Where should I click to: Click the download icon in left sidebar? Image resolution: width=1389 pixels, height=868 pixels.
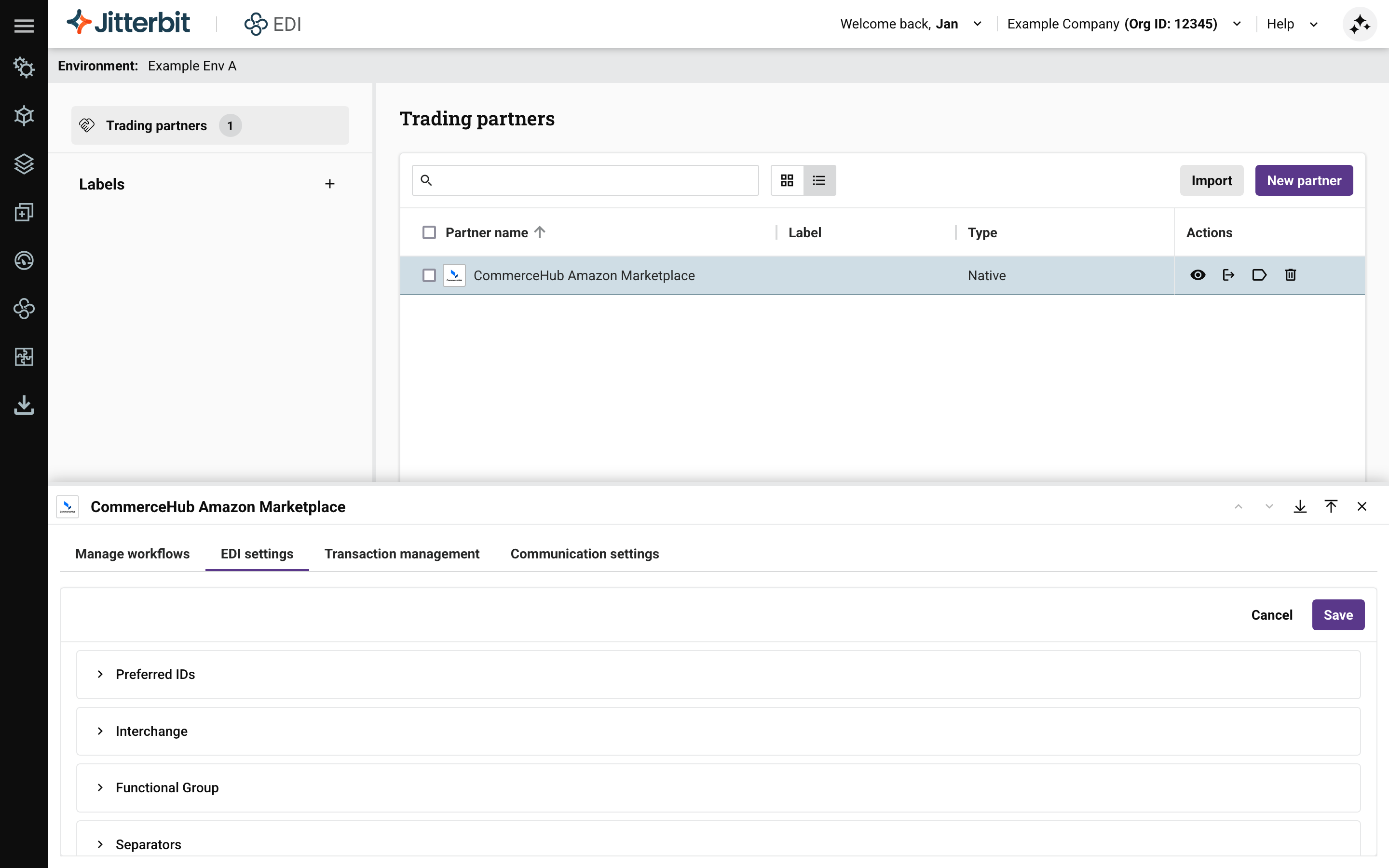point(24,405)
